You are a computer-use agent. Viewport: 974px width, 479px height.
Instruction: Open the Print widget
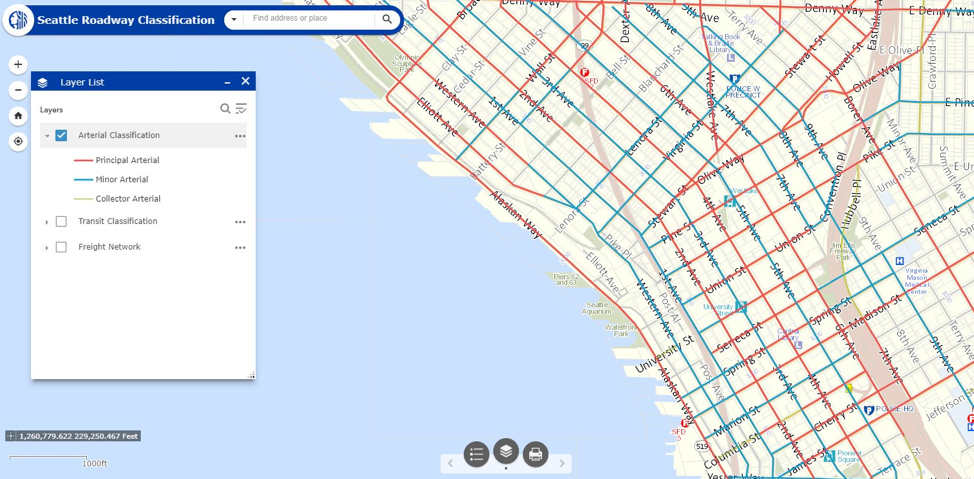tap(536, 454)
